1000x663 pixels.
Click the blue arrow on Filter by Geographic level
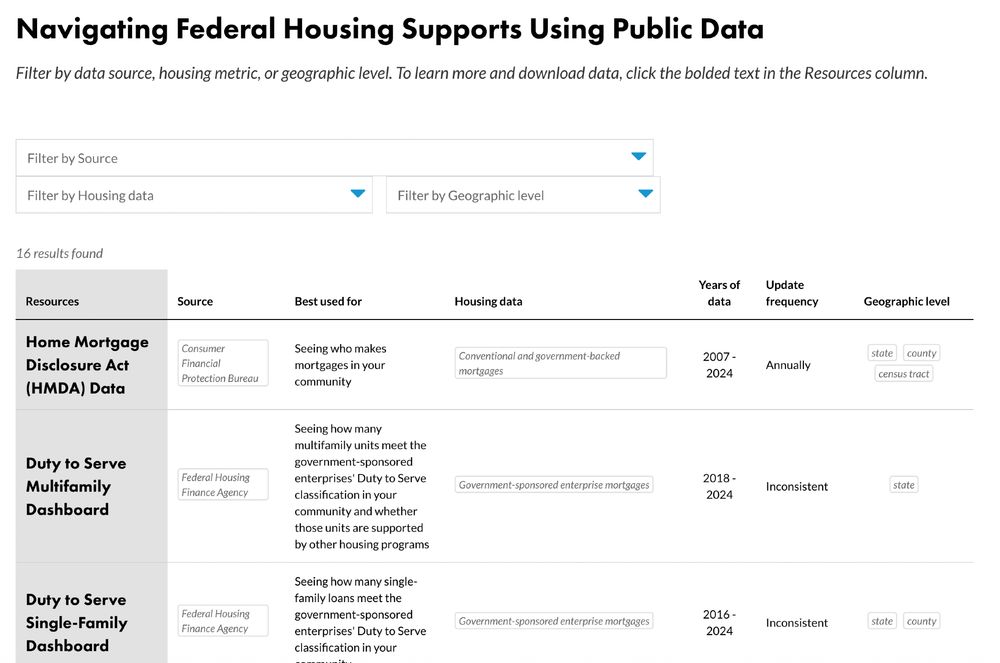tap(646, 194)
